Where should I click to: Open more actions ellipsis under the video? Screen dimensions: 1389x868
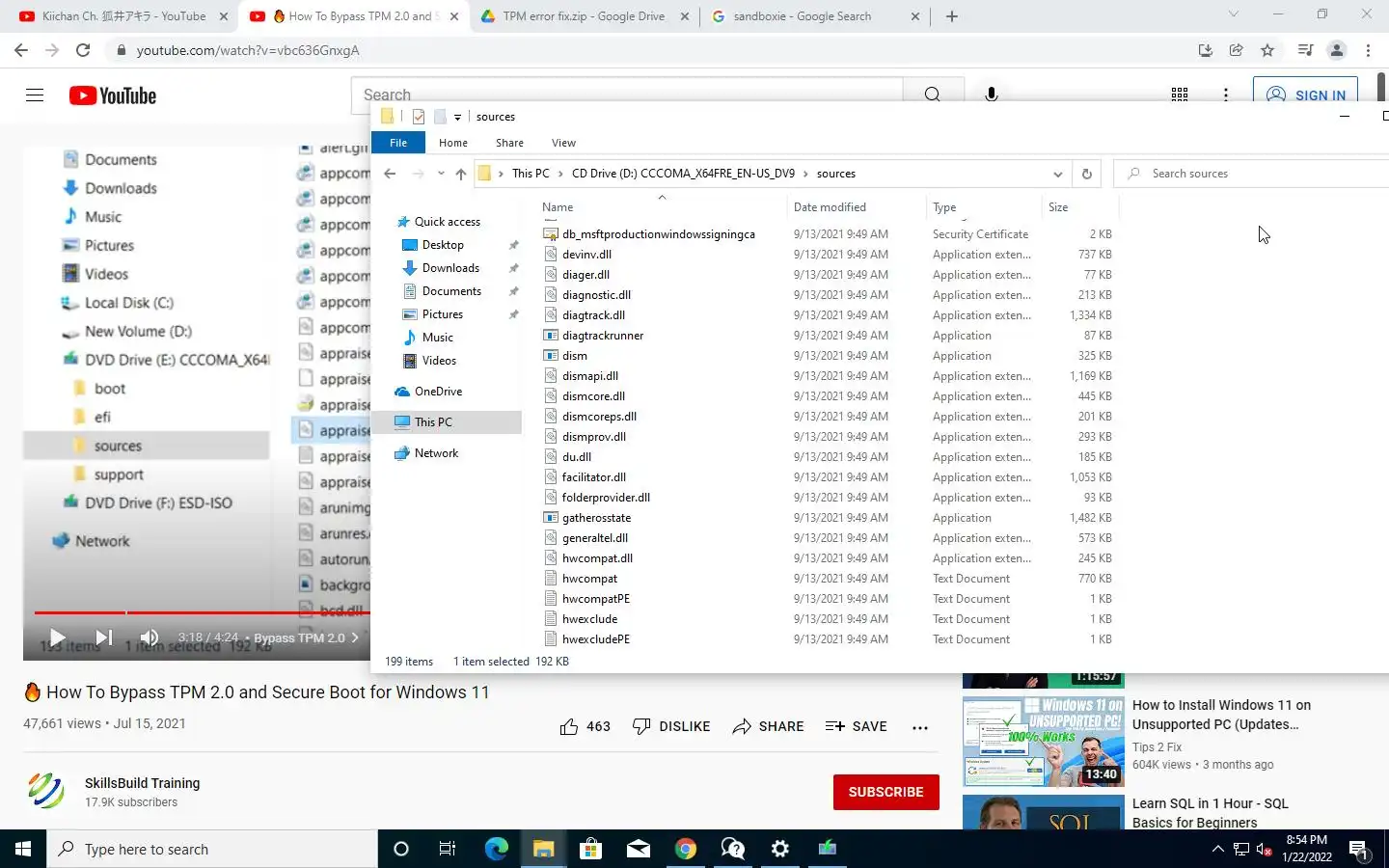pos(920,727)
